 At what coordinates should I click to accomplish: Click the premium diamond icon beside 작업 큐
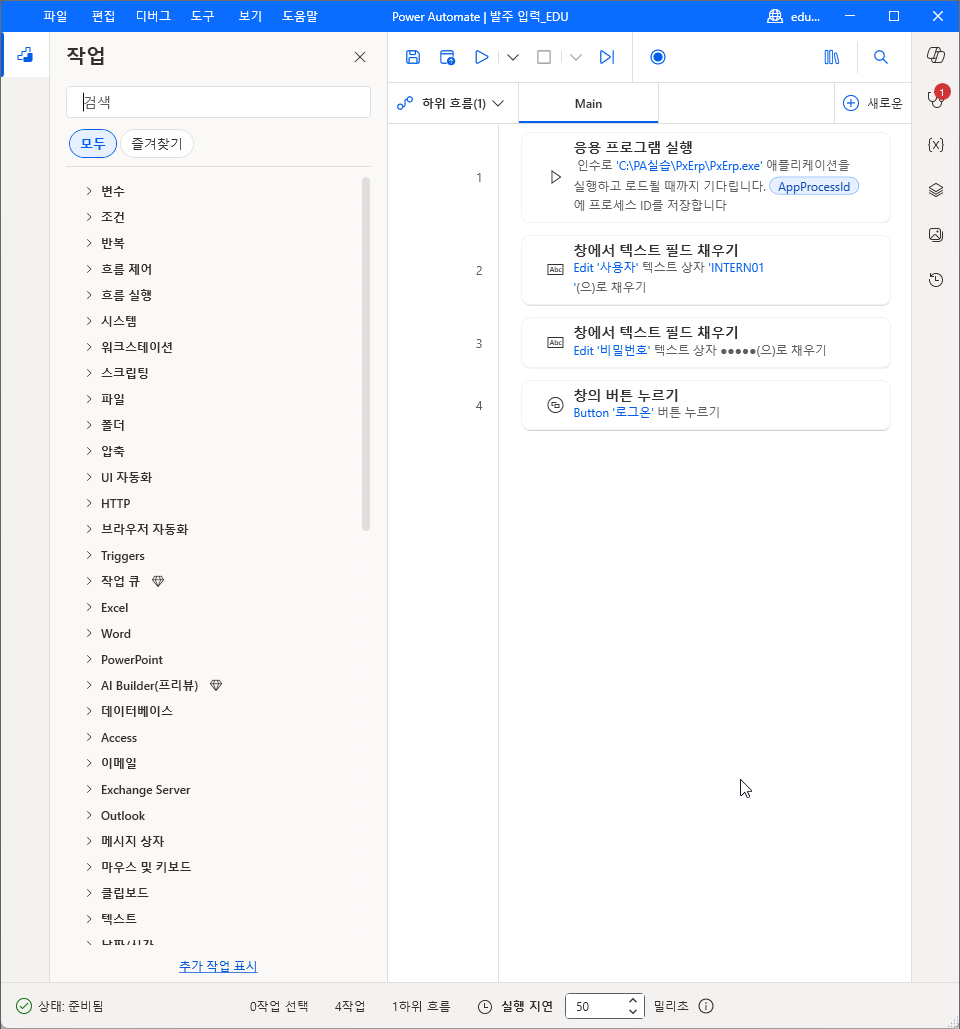tap(158, 581)
